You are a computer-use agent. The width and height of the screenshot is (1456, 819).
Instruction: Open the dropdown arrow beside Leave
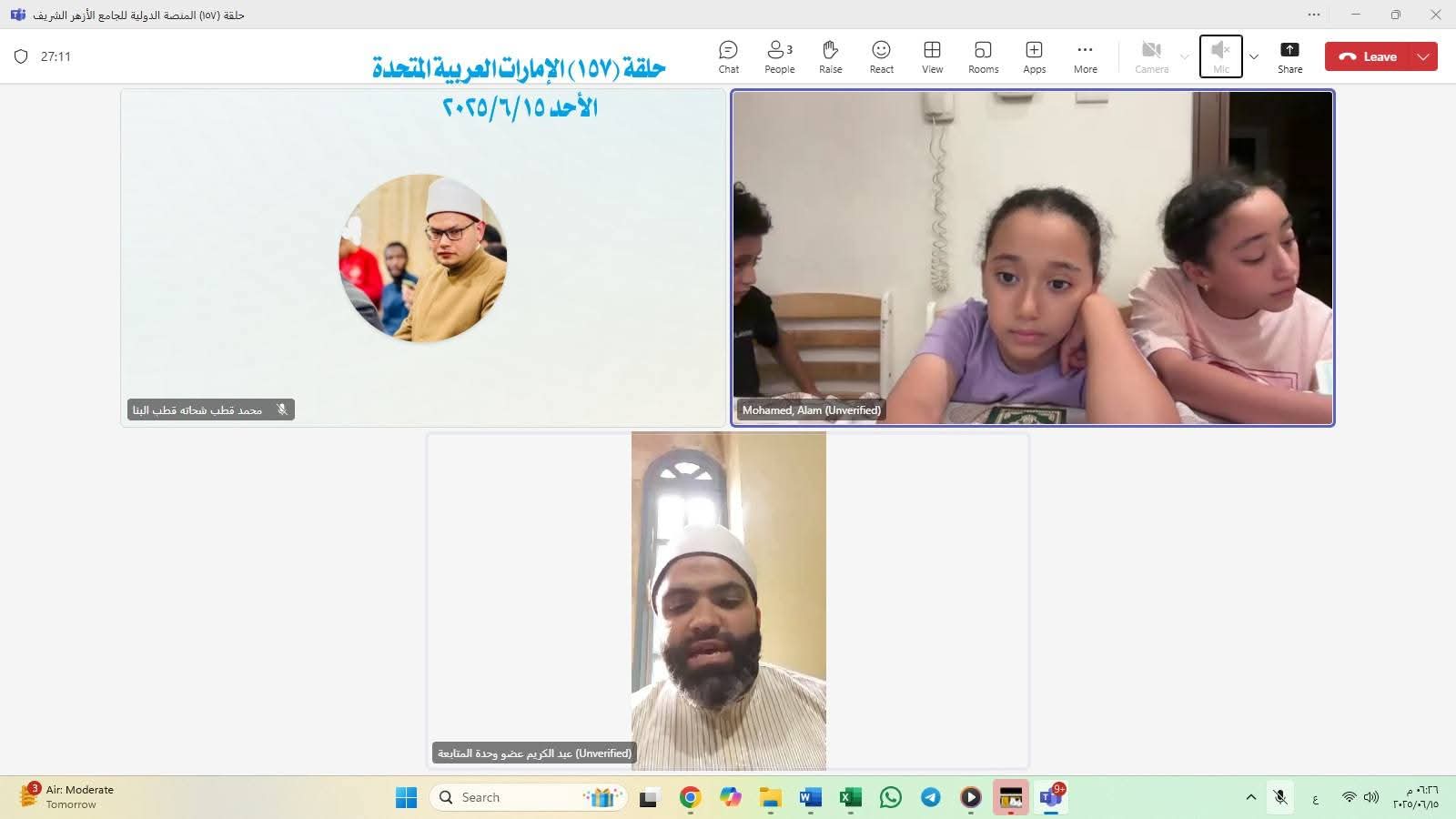coord(1423,56)
